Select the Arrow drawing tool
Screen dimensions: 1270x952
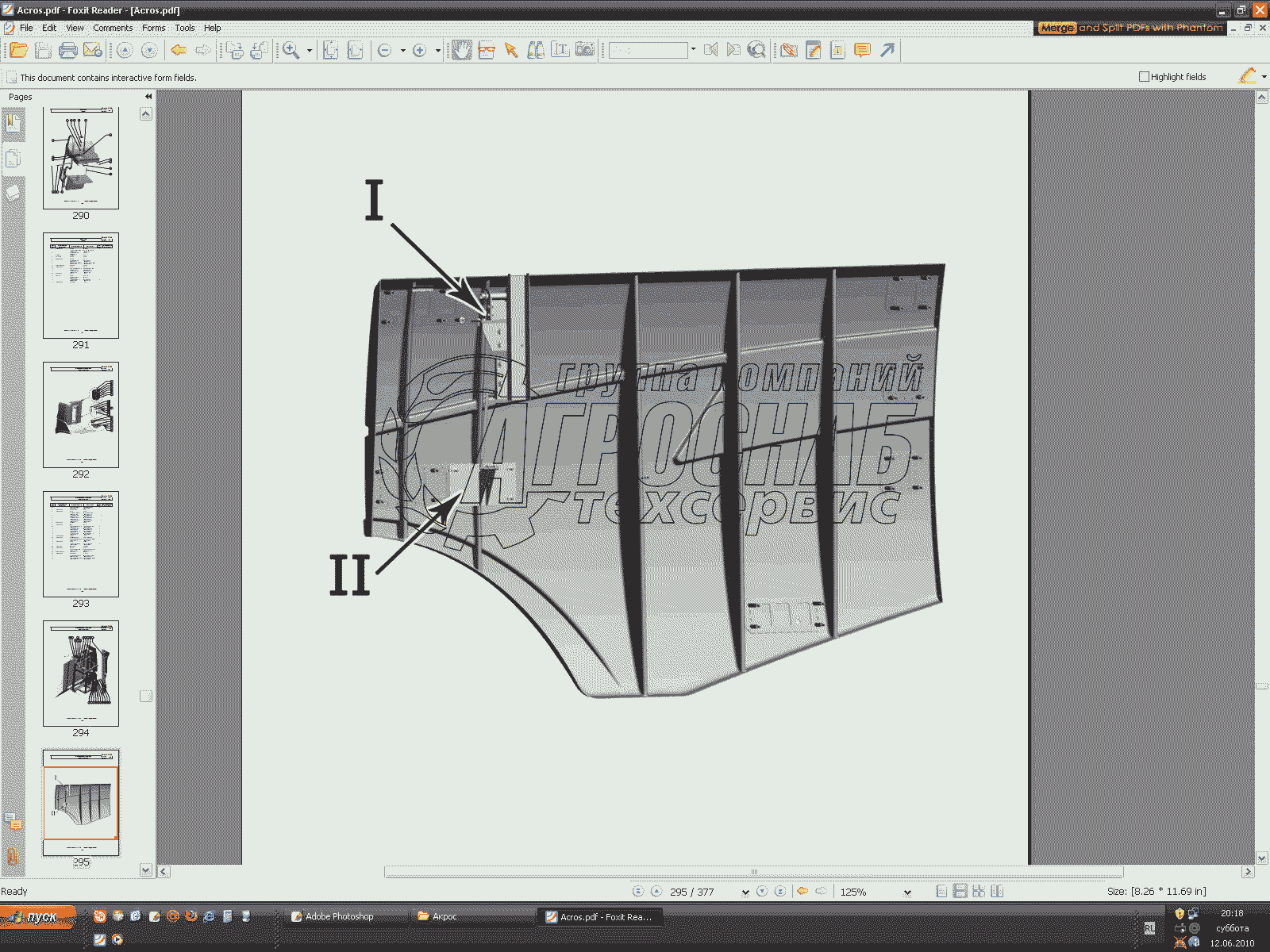click(887, 51)
